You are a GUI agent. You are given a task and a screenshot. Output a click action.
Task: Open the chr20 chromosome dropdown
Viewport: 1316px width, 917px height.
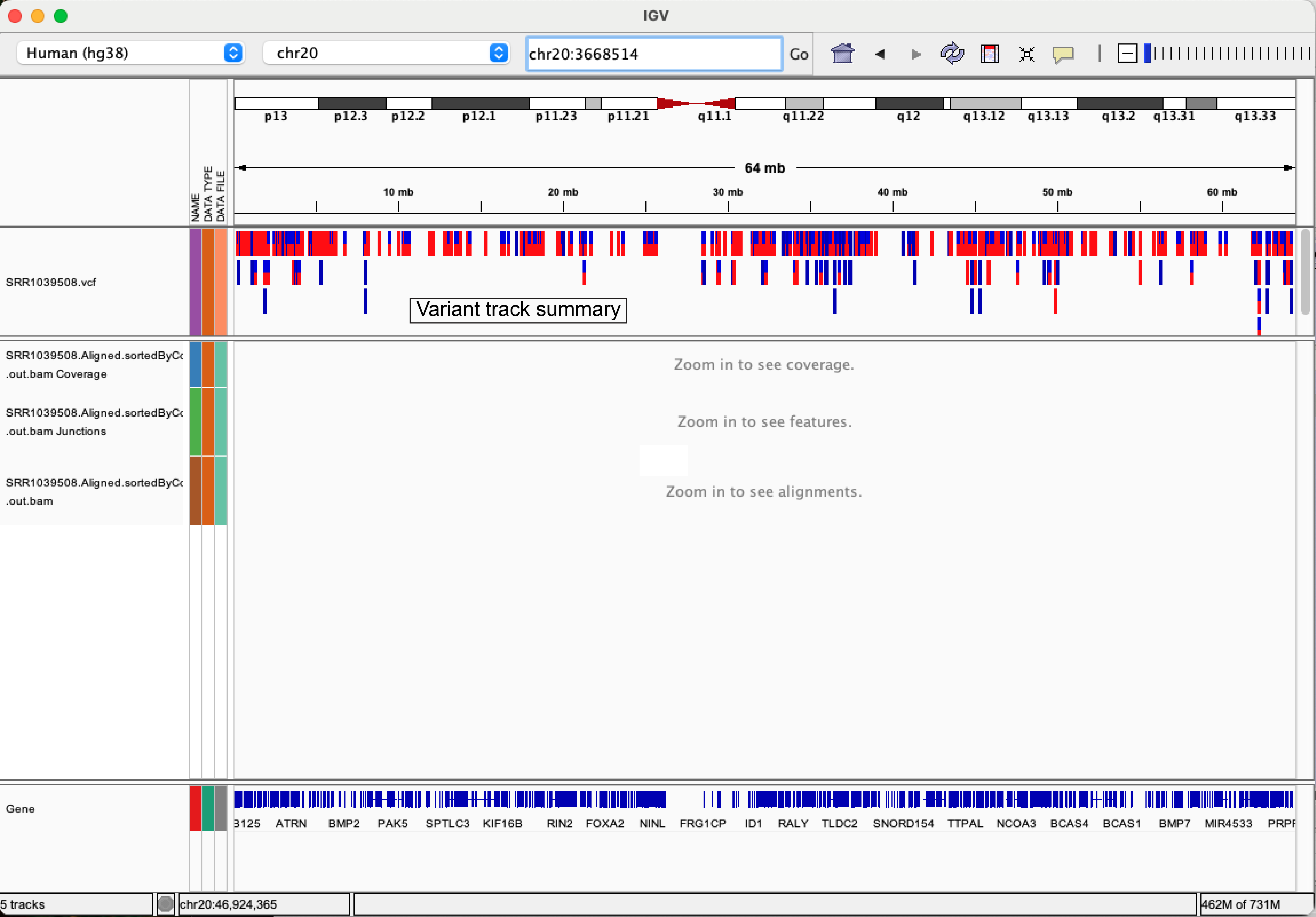(x=386, y=53)
